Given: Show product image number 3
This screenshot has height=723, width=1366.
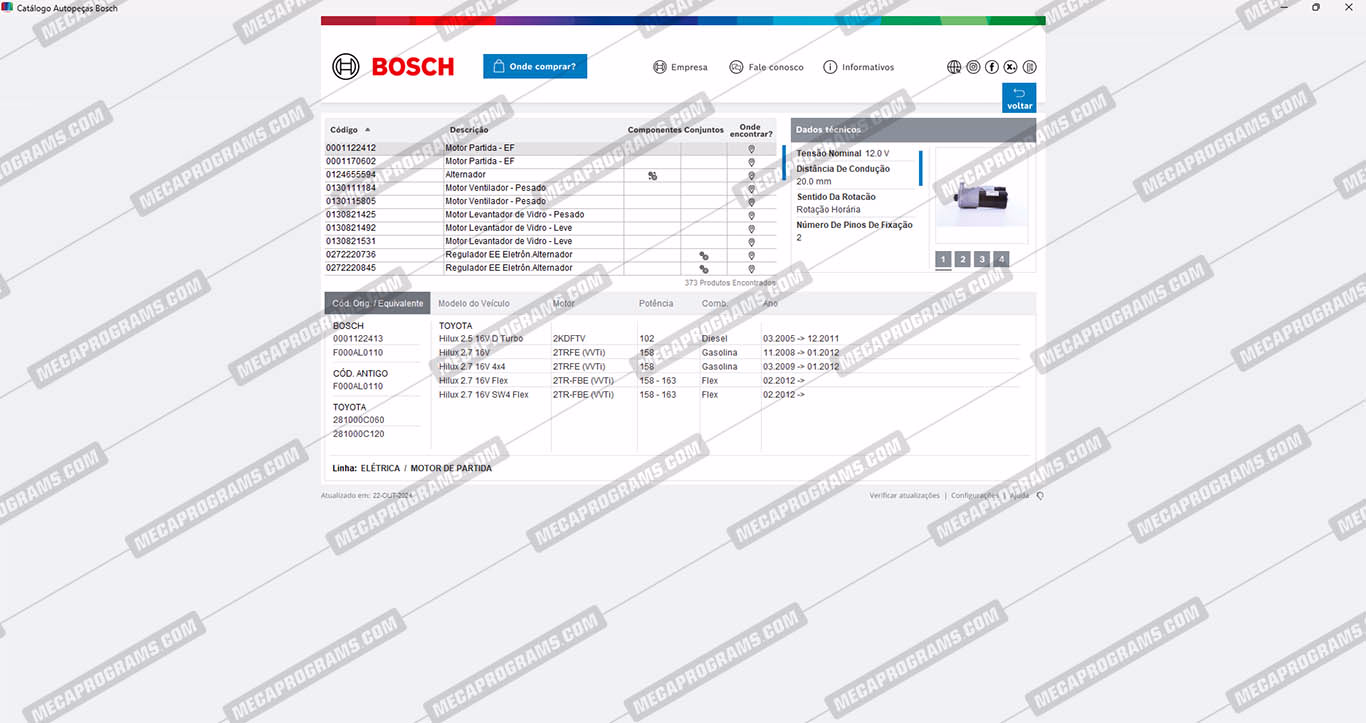Looking at the screenshot, I should [982, 260].
